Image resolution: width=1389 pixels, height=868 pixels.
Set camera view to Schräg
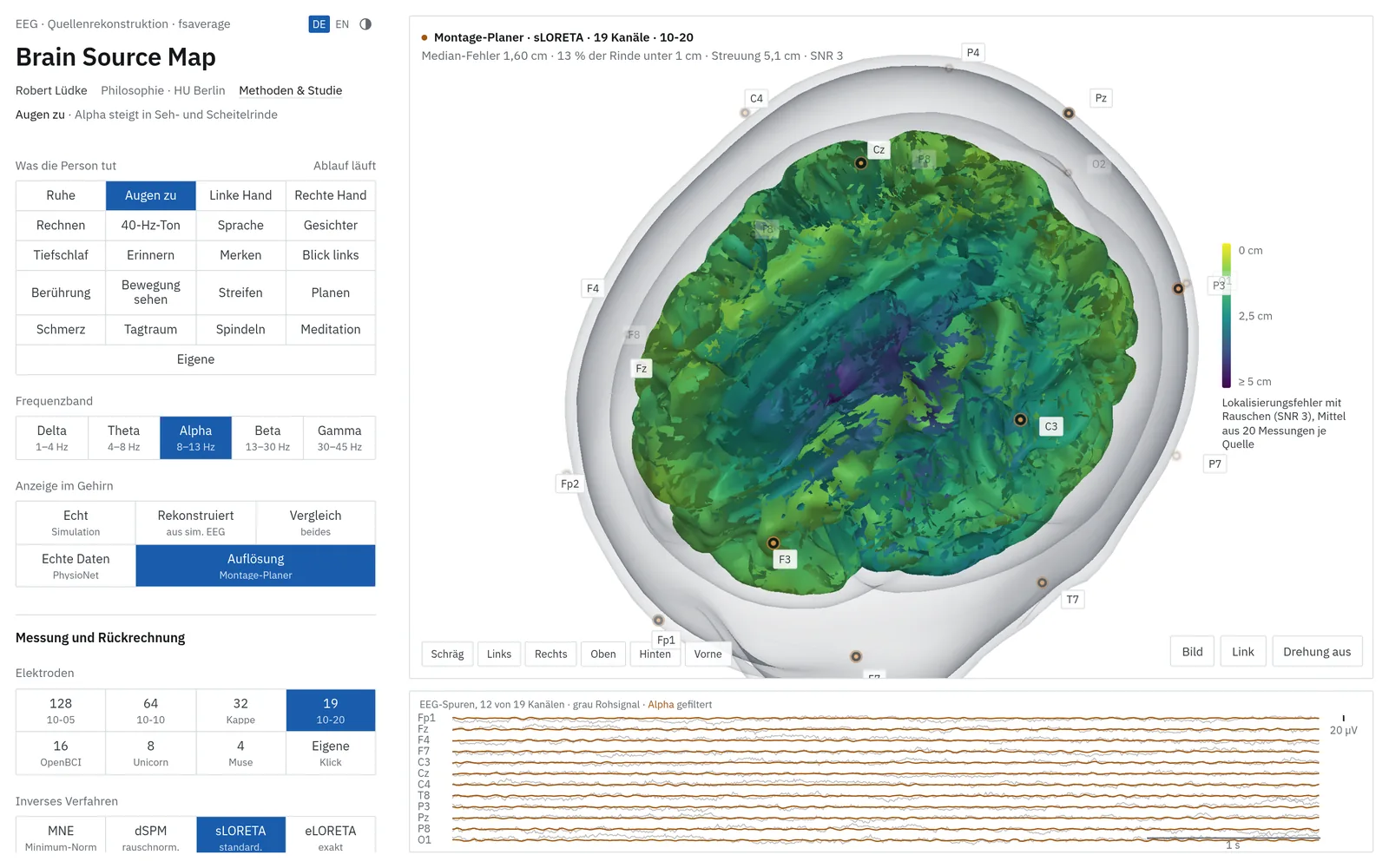tap(447, 654)
